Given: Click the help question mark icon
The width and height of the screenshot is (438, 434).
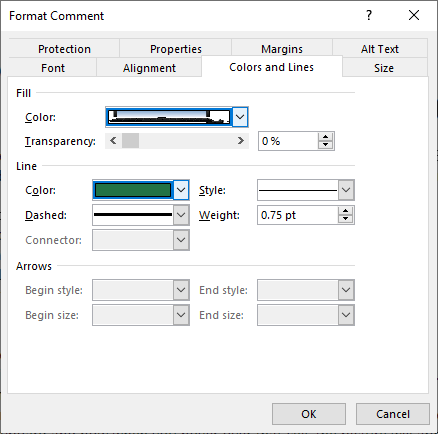Looking at the screenshot, I should pos(369,15).
